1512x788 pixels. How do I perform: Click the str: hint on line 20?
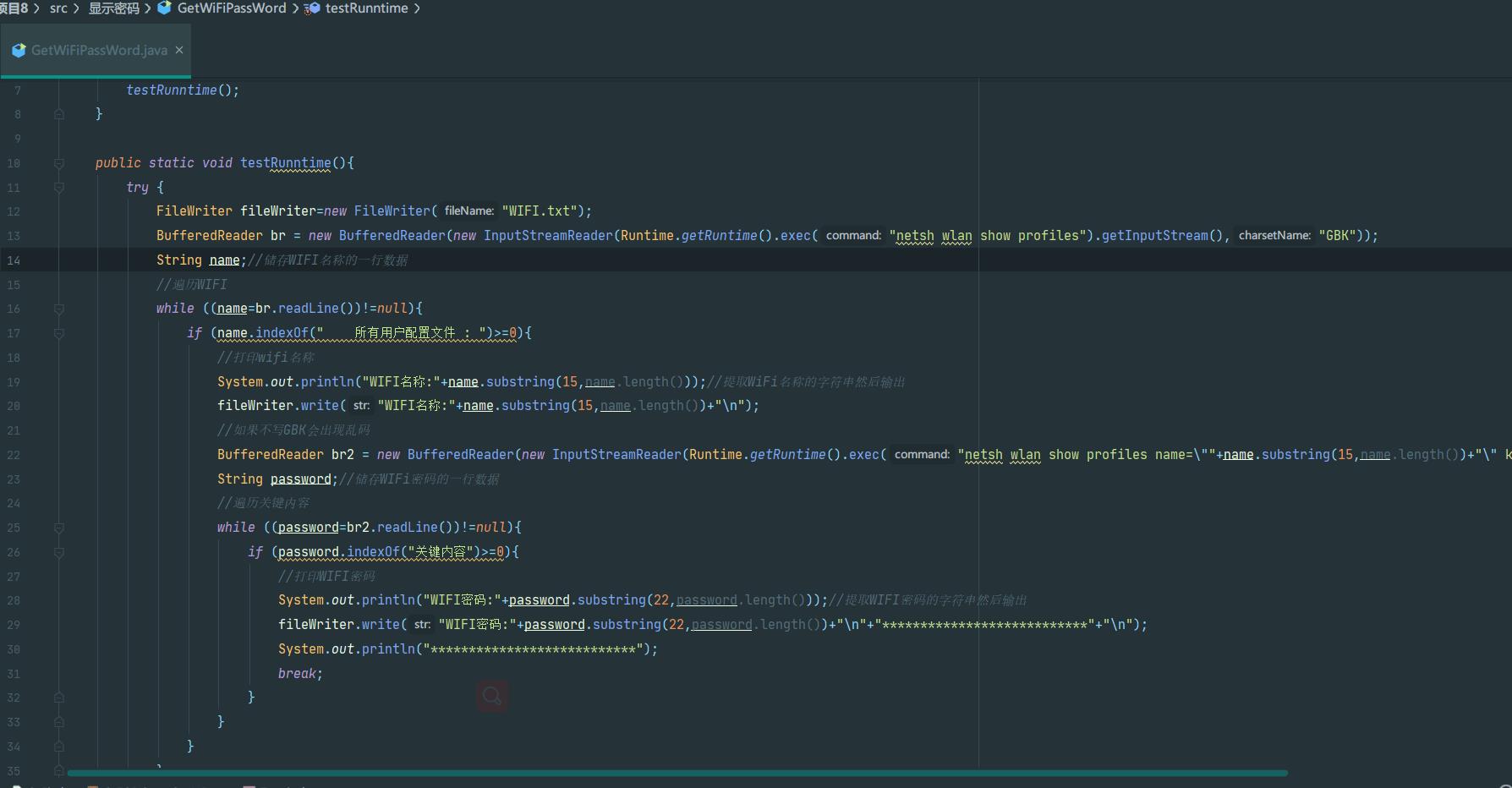click(361, 406)
